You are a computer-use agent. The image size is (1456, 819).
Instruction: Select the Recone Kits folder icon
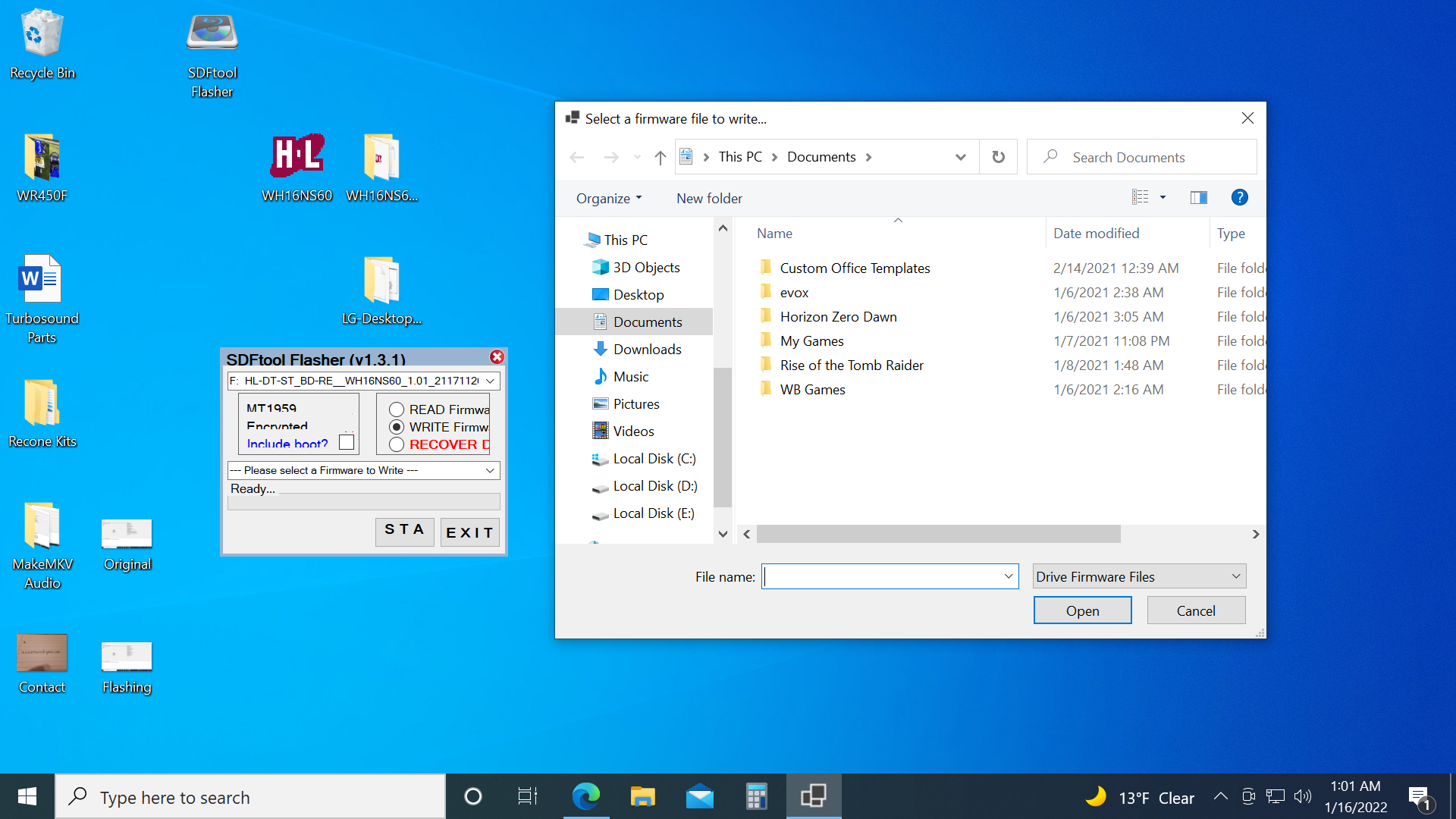pos(42,413)
